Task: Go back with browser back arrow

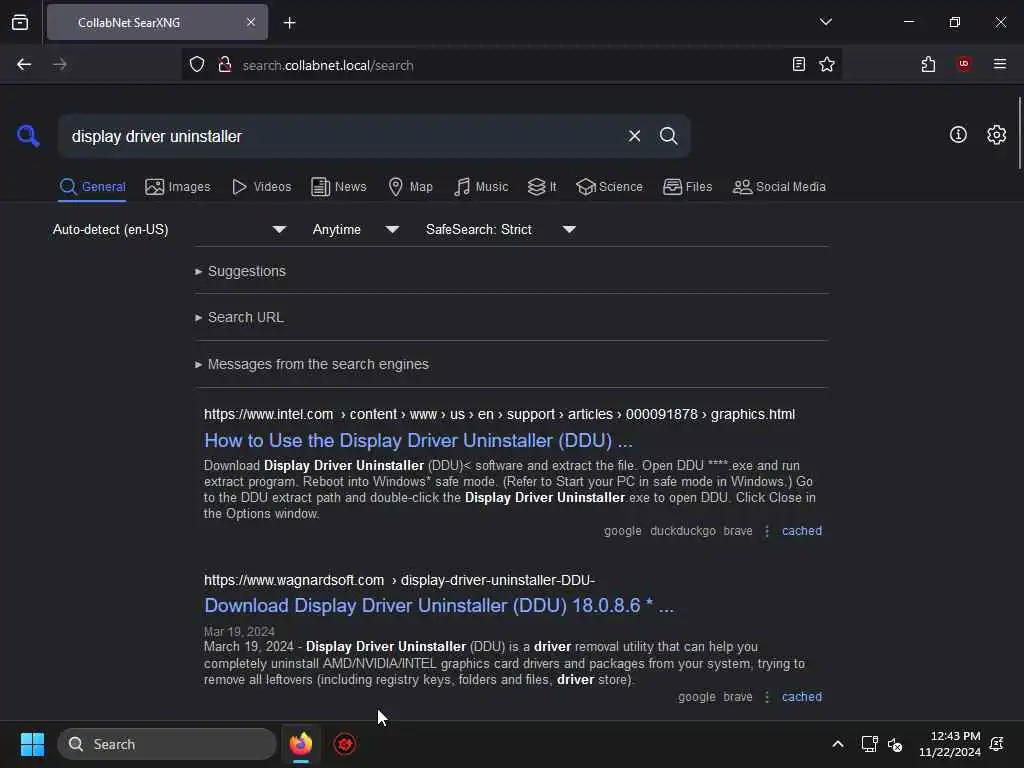Action: [x=24, y=64]
